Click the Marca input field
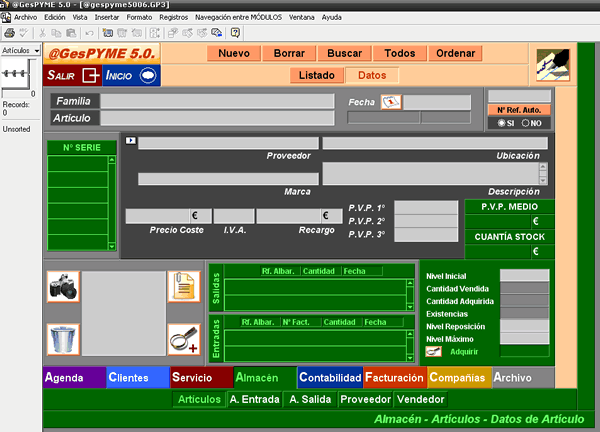Screen dimensions: 600x432 click(228, 179)
